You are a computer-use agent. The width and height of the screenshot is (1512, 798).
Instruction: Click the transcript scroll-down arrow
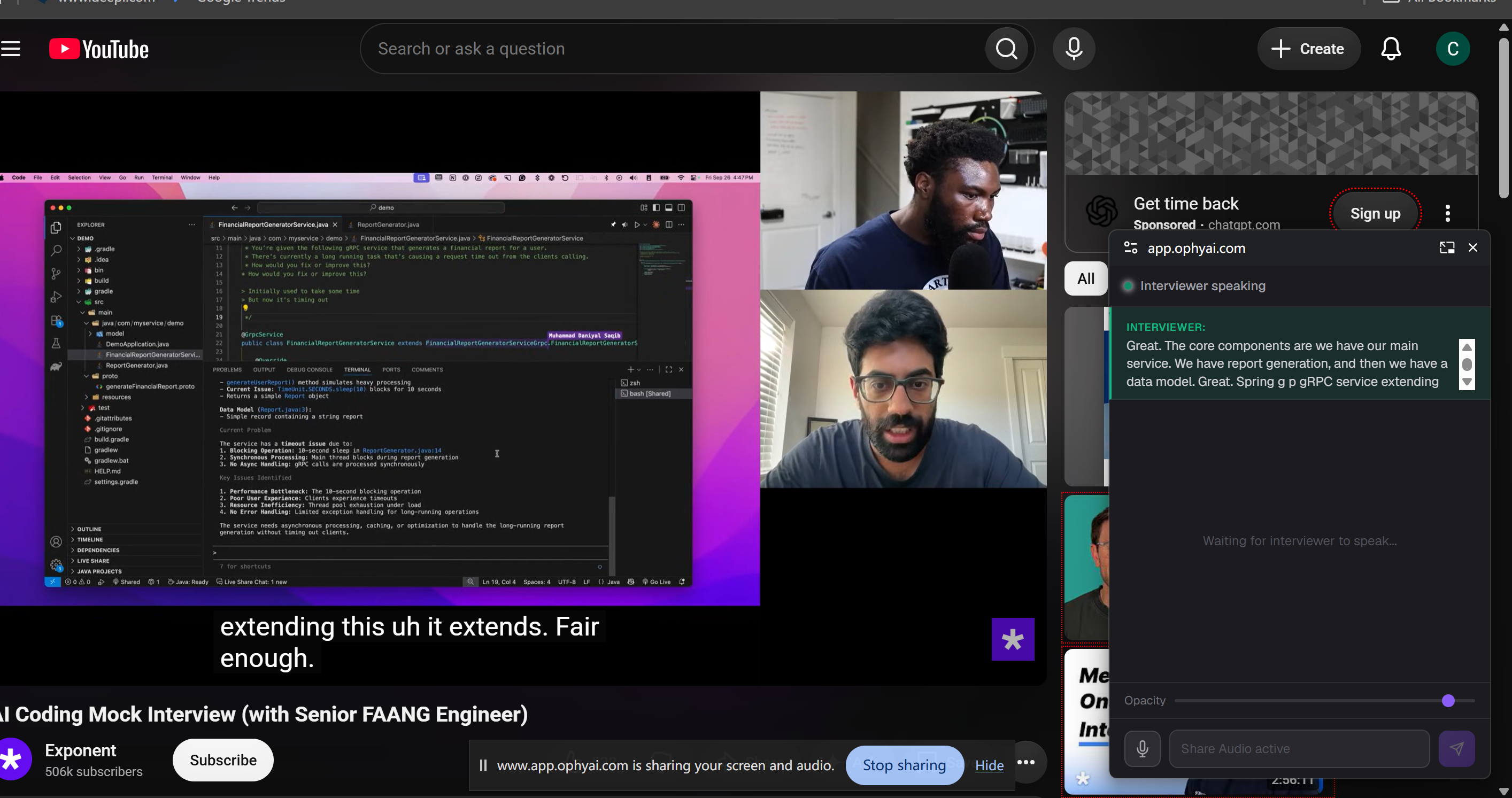[x=1466, y=382]
